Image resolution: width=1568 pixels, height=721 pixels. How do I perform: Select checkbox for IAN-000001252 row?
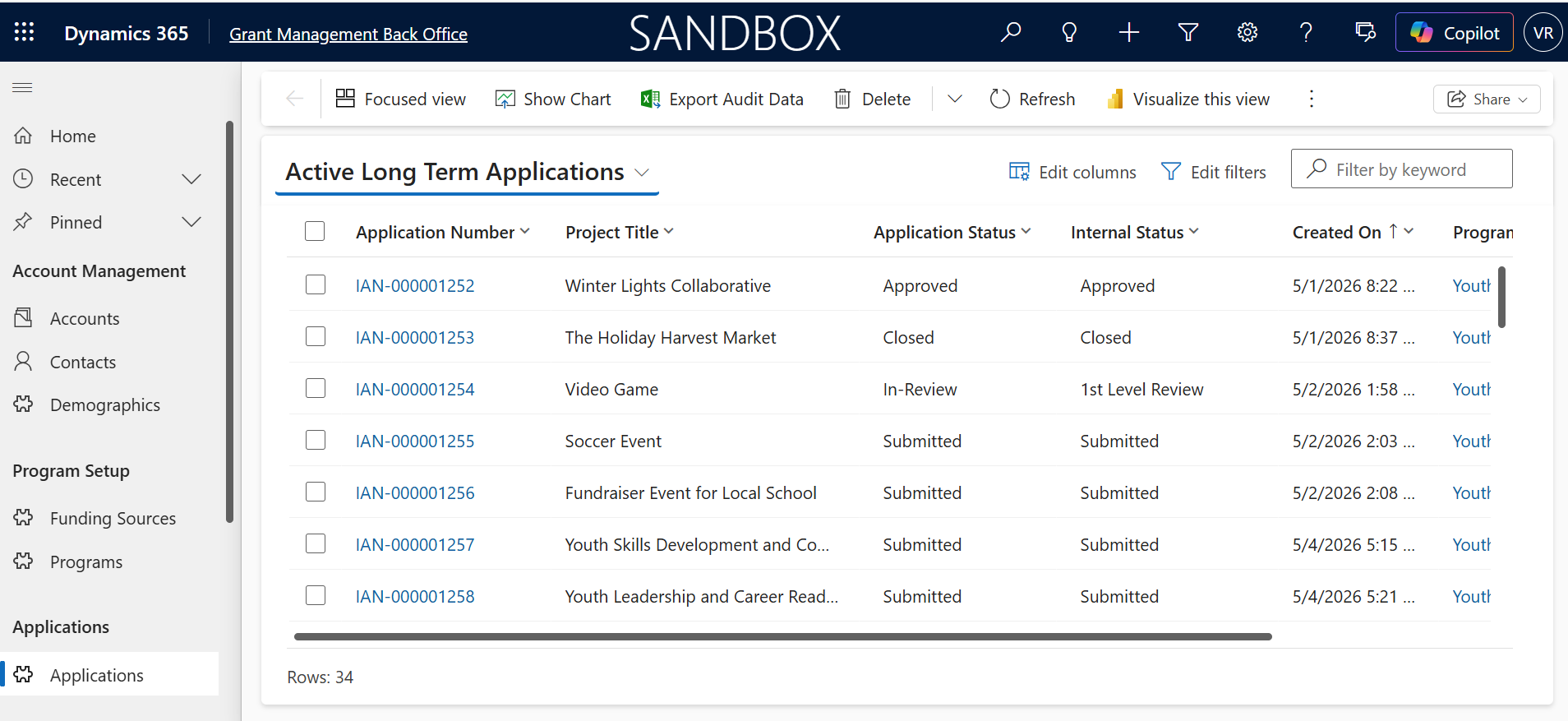point(316,284)
